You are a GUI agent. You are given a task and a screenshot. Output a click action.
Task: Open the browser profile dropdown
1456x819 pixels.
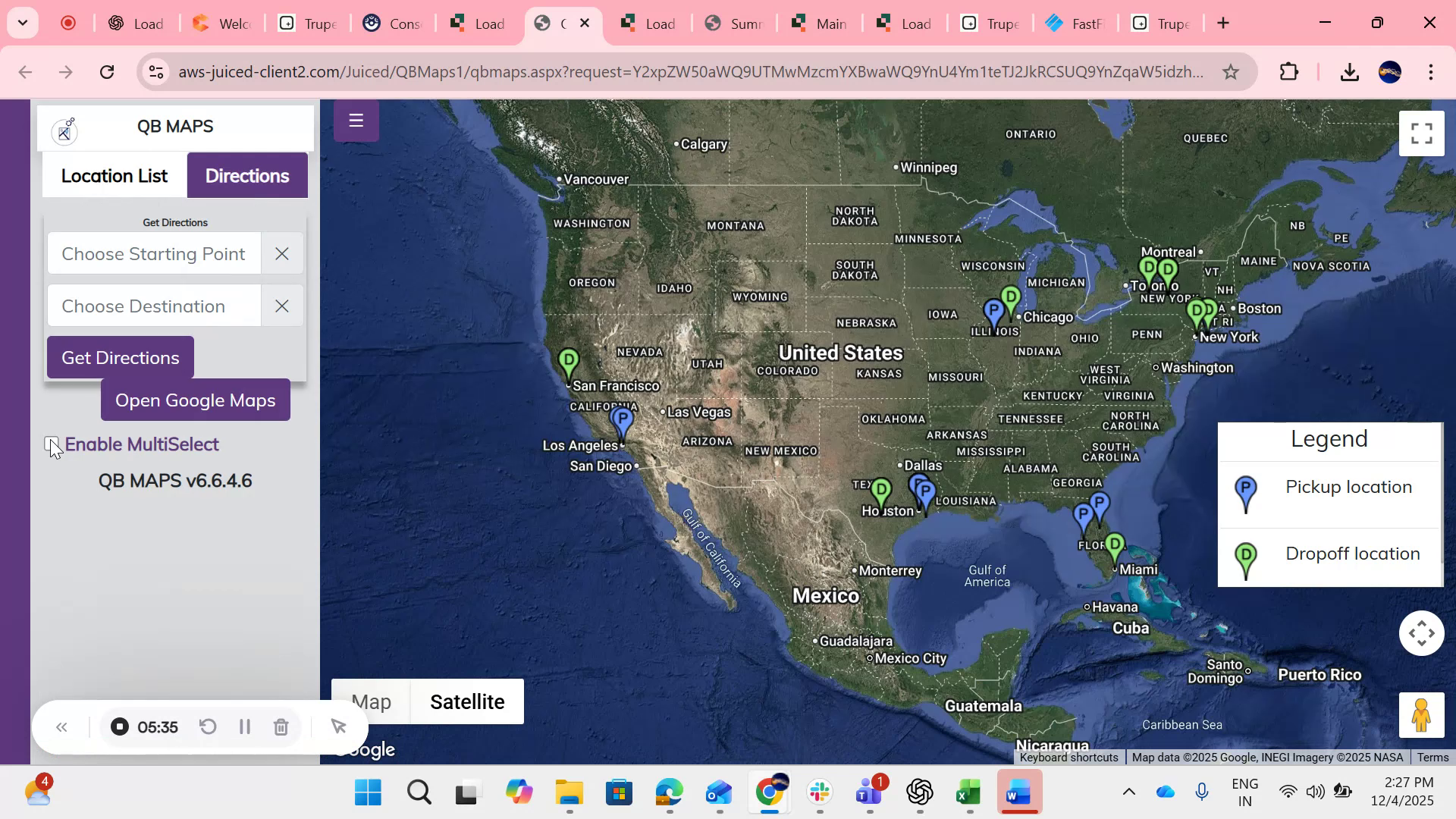pos(1390,71)
